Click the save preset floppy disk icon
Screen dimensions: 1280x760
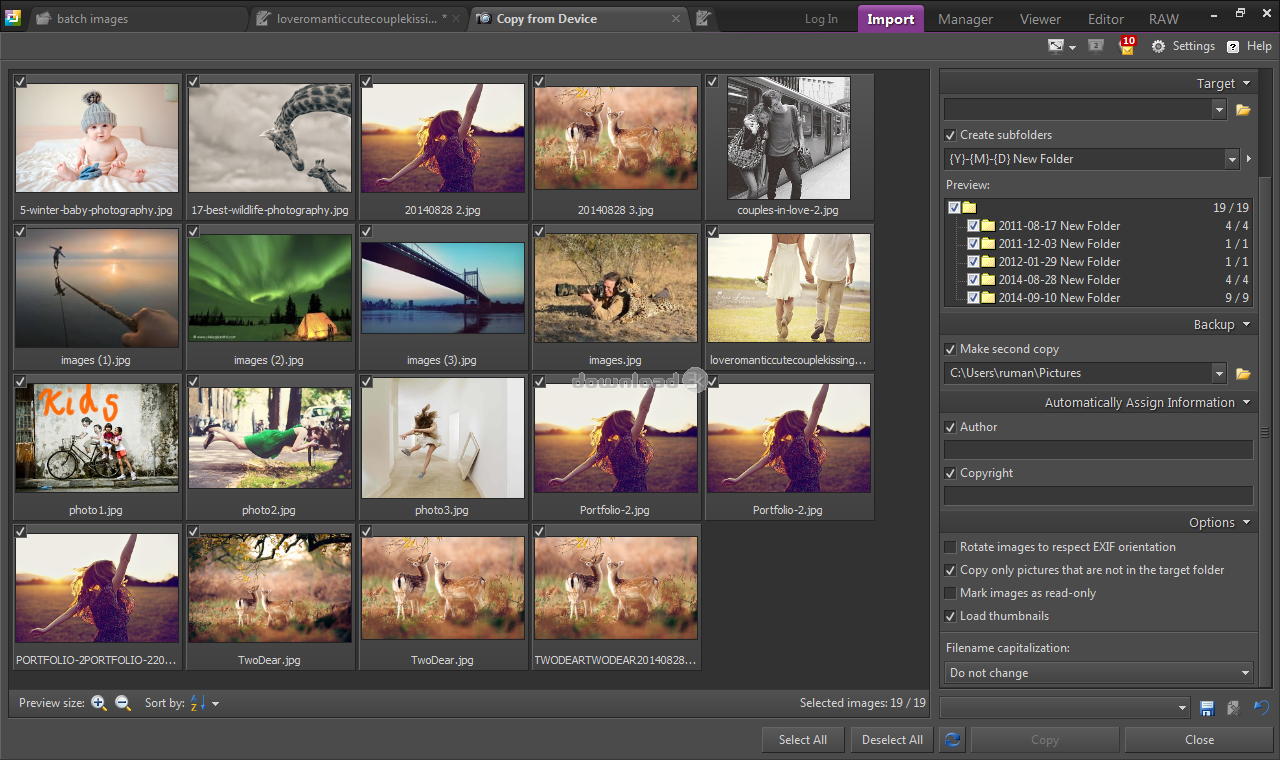pos(1207,708)
